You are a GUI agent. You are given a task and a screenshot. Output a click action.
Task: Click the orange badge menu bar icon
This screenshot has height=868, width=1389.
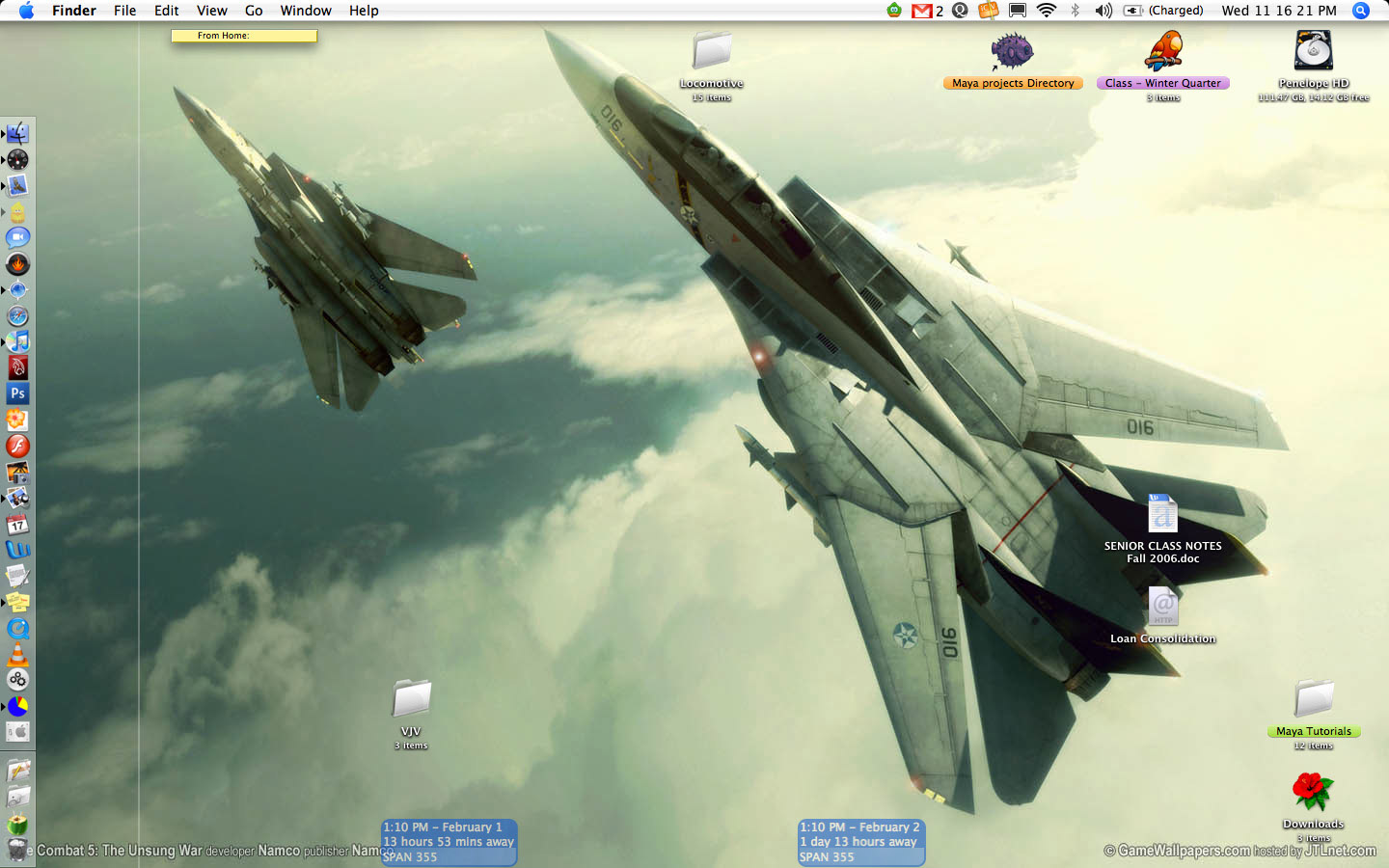(988, 11)
